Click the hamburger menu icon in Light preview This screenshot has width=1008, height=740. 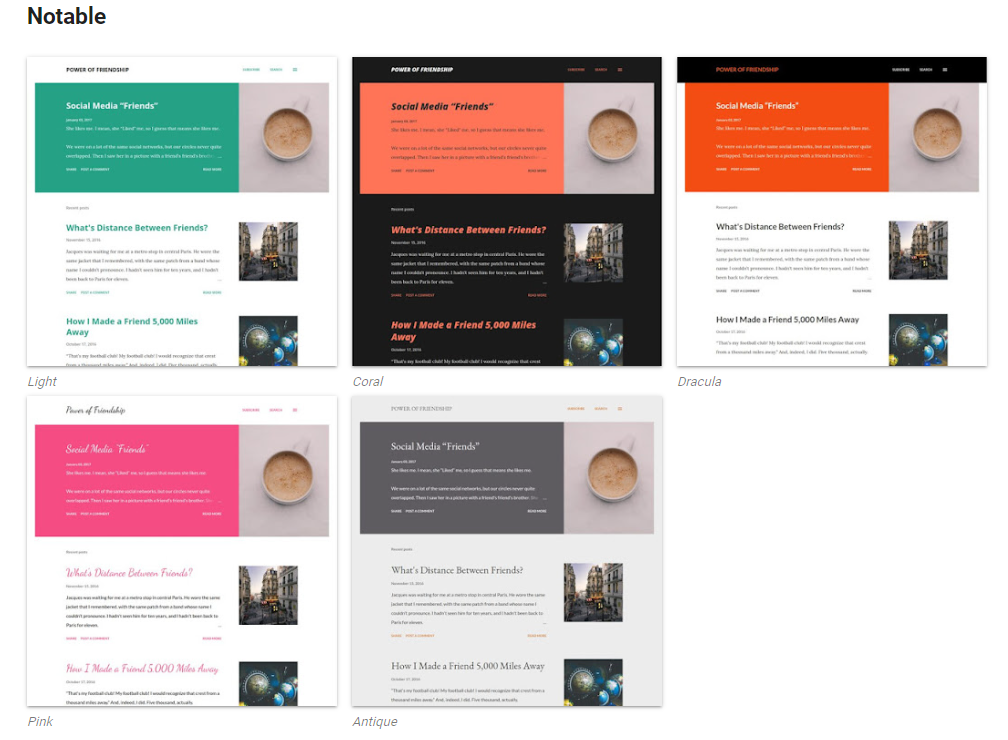click(x=295, y=70)
